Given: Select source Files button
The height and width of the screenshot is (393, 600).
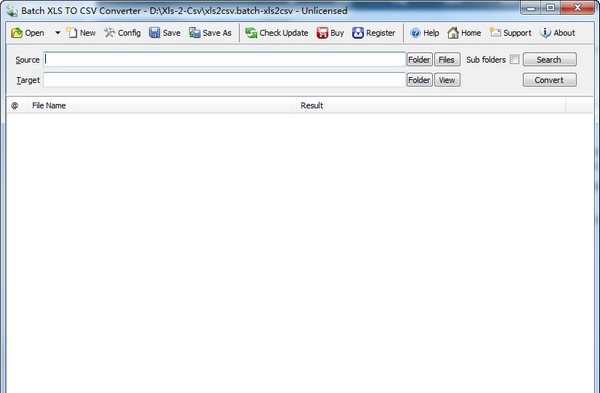Looking at the screenshot, I should click(447, 60).
